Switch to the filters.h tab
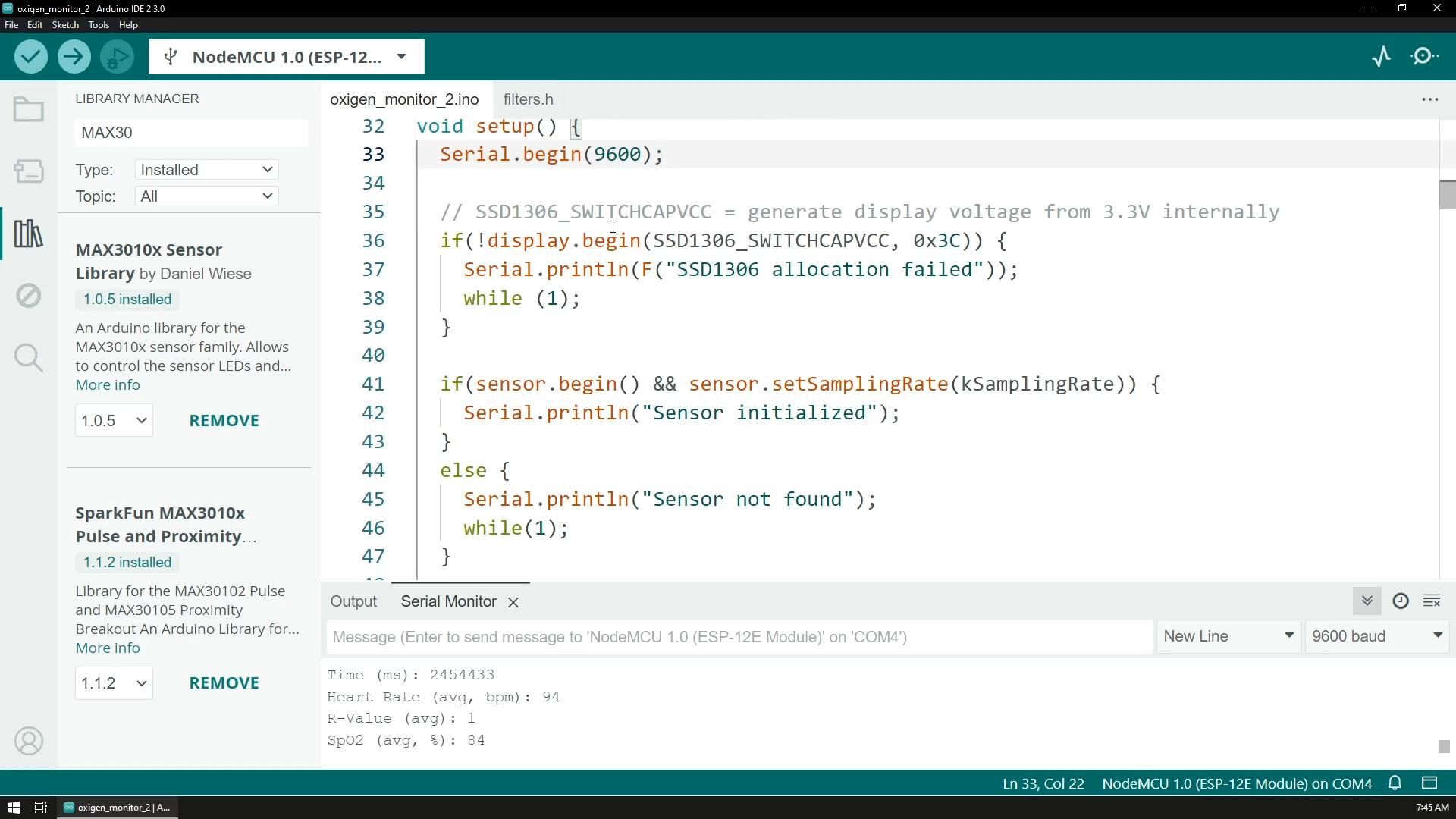Viewport: 1456px width, 819px height. pyautogui.click(x=528, y=99)
